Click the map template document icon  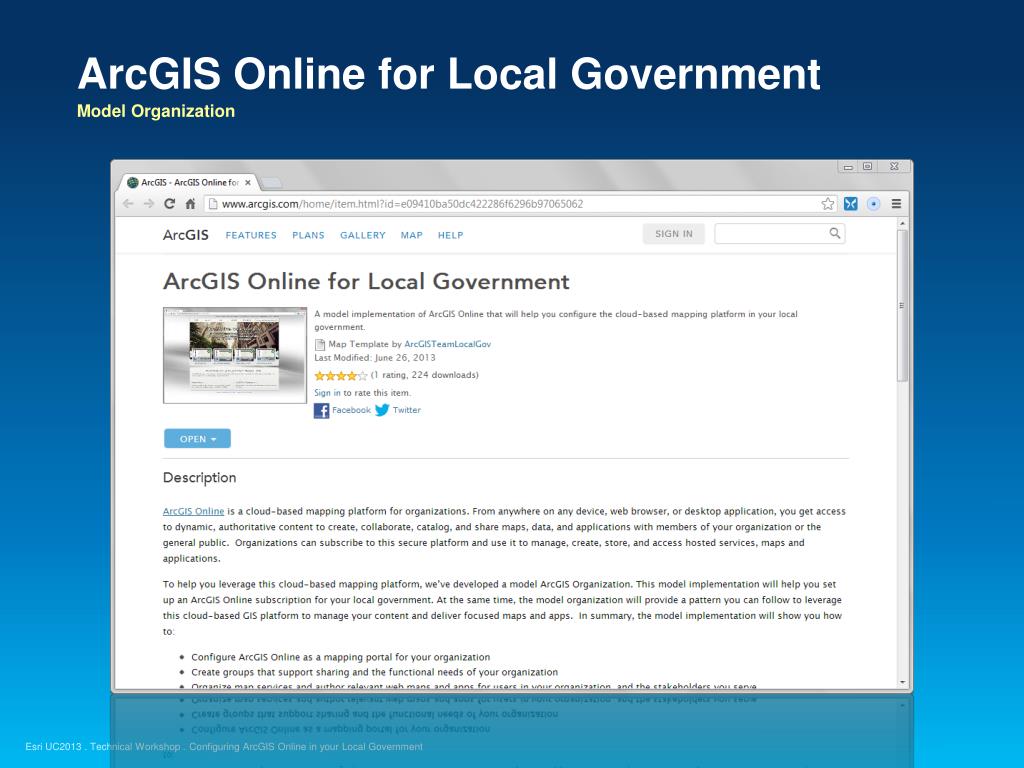click(x=320, y=344)
